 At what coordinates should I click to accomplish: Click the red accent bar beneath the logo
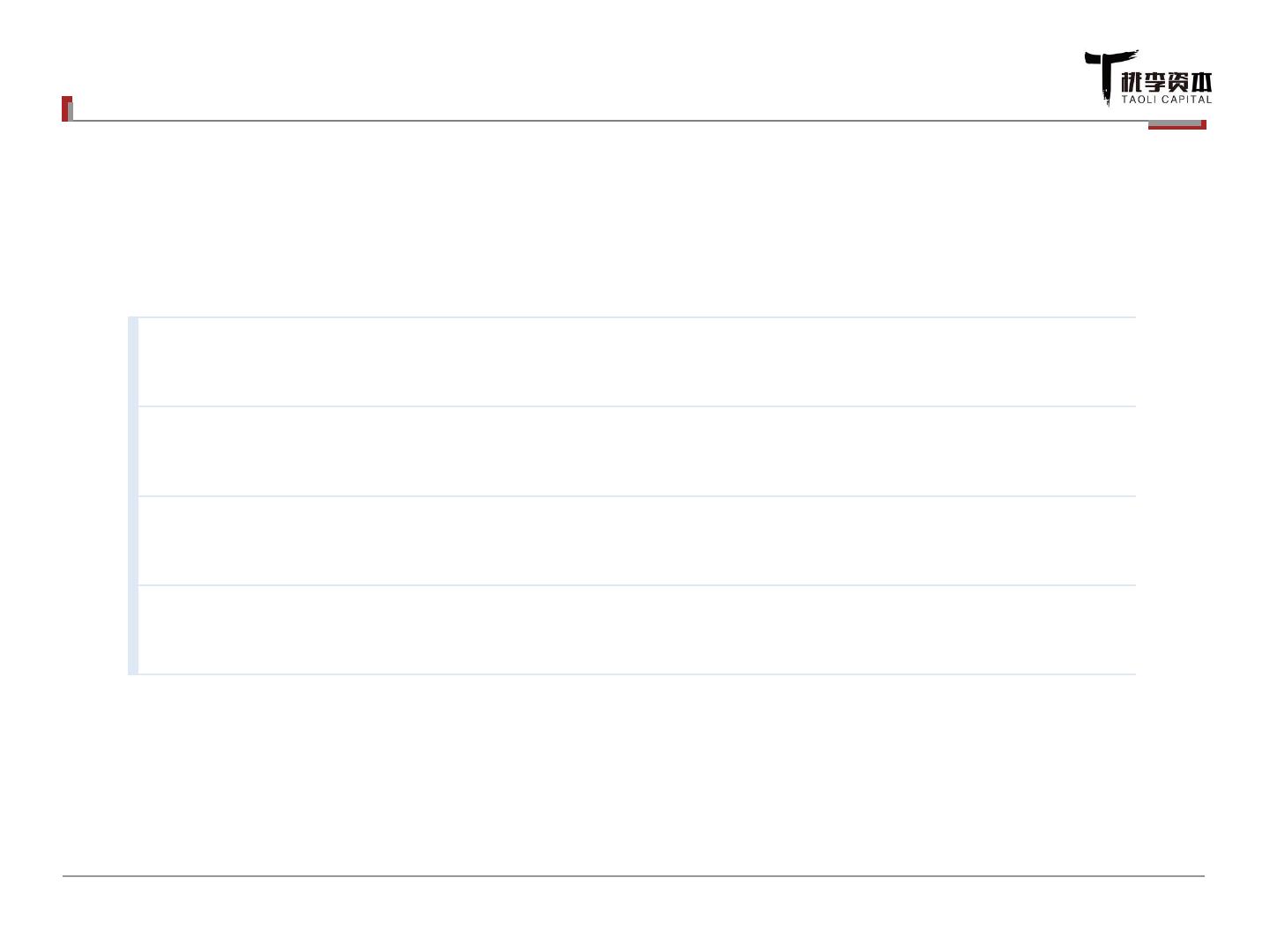(1177, 126)
